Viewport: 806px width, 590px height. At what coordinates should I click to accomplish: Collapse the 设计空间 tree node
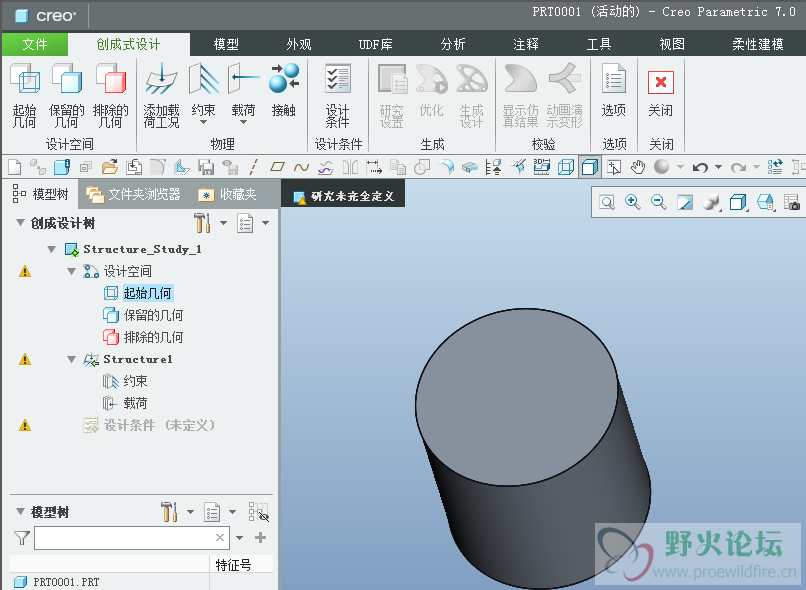coord(71,271)
